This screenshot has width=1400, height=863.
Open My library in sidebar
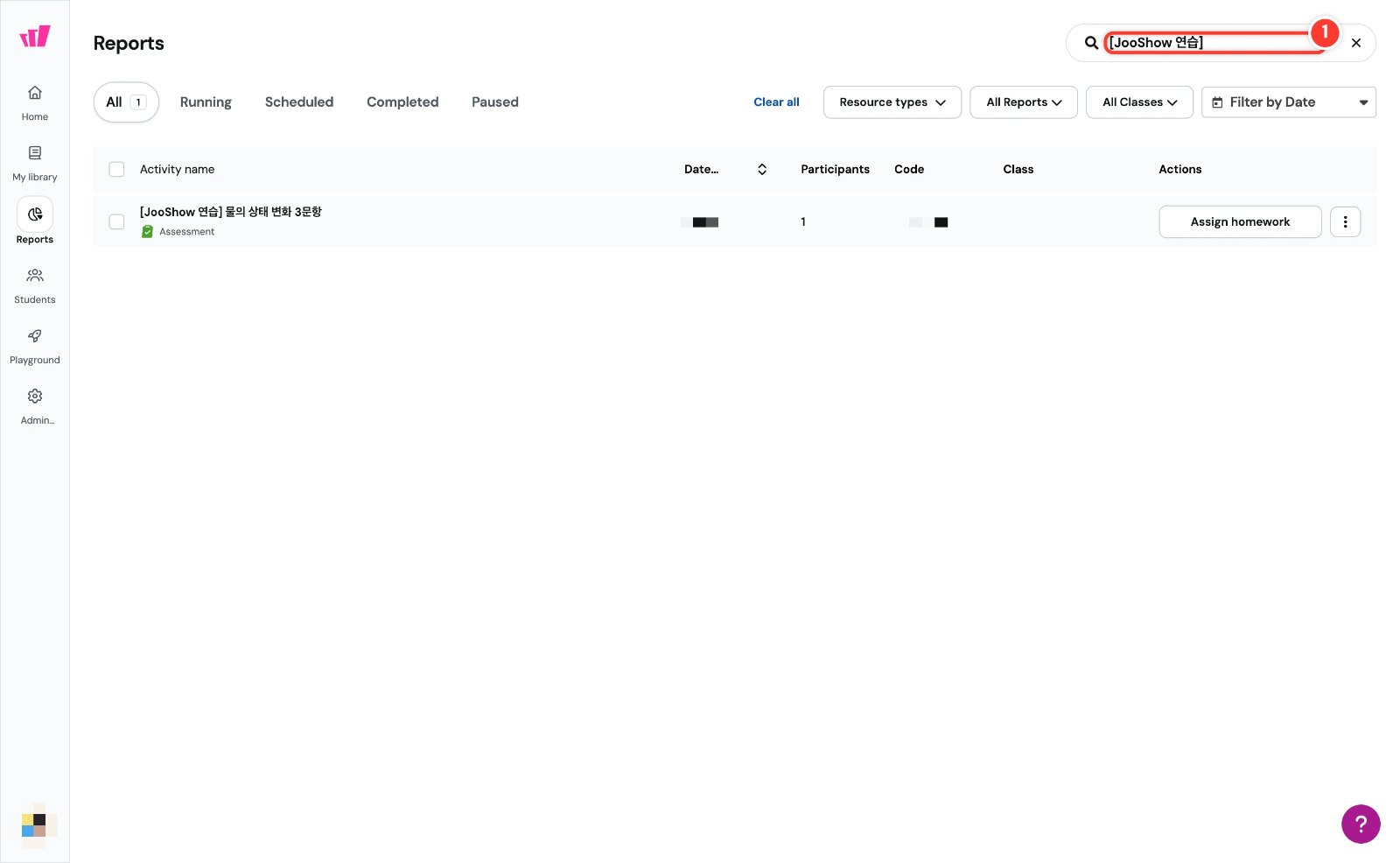(35, 163)
